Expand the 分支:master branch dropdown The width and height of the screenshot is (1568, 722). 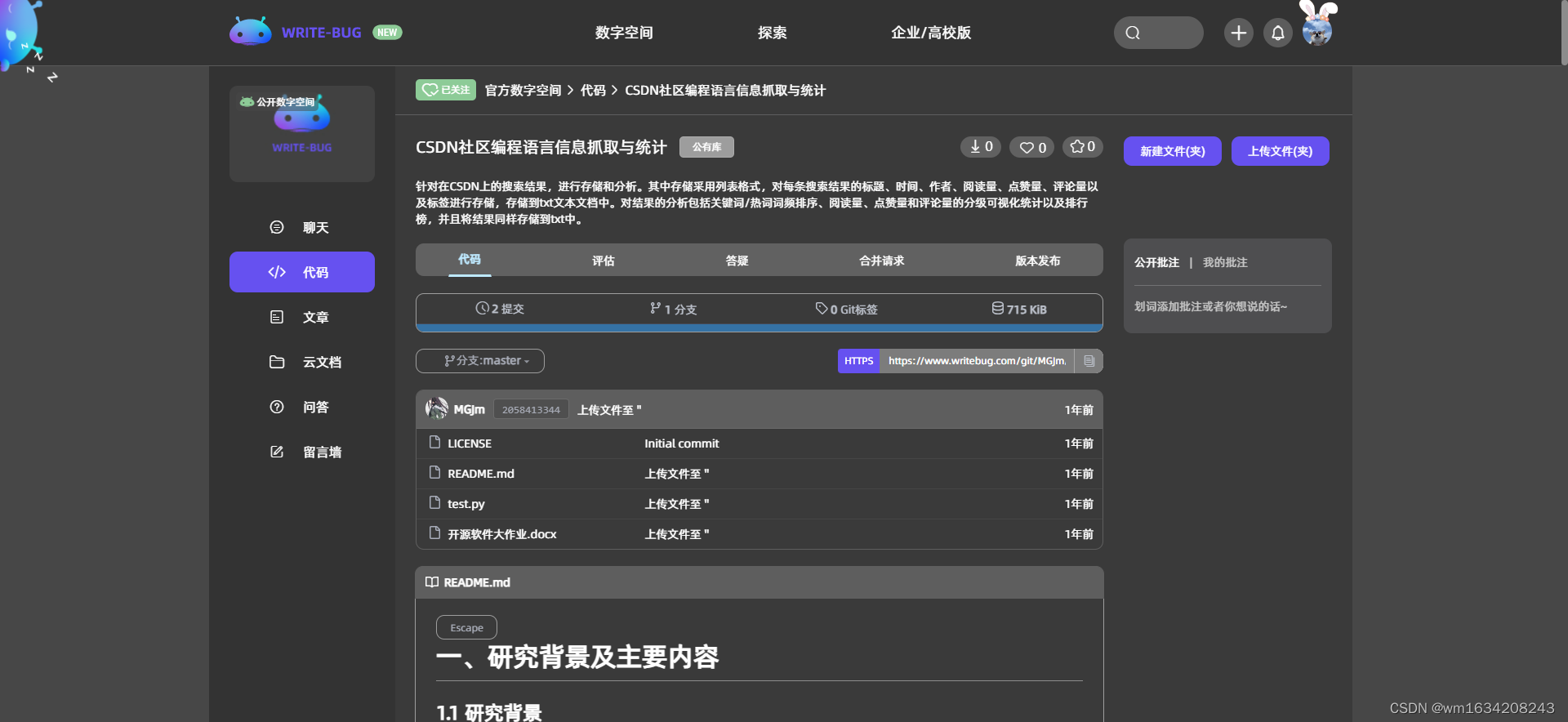coord(480,361)
